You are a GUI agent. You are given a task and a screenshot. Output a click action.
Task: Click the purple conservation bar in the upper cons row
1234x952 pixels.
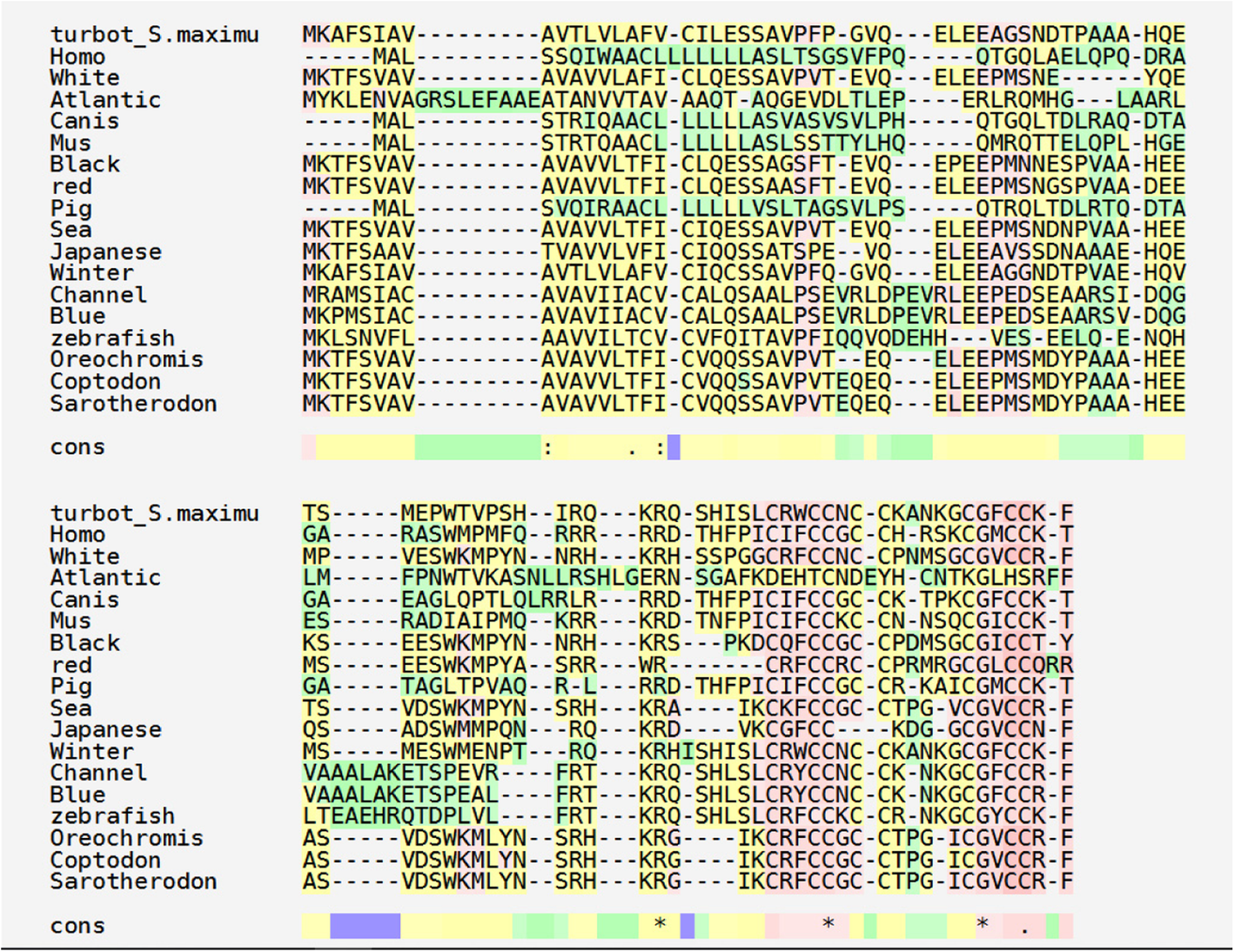click(674, 447)
